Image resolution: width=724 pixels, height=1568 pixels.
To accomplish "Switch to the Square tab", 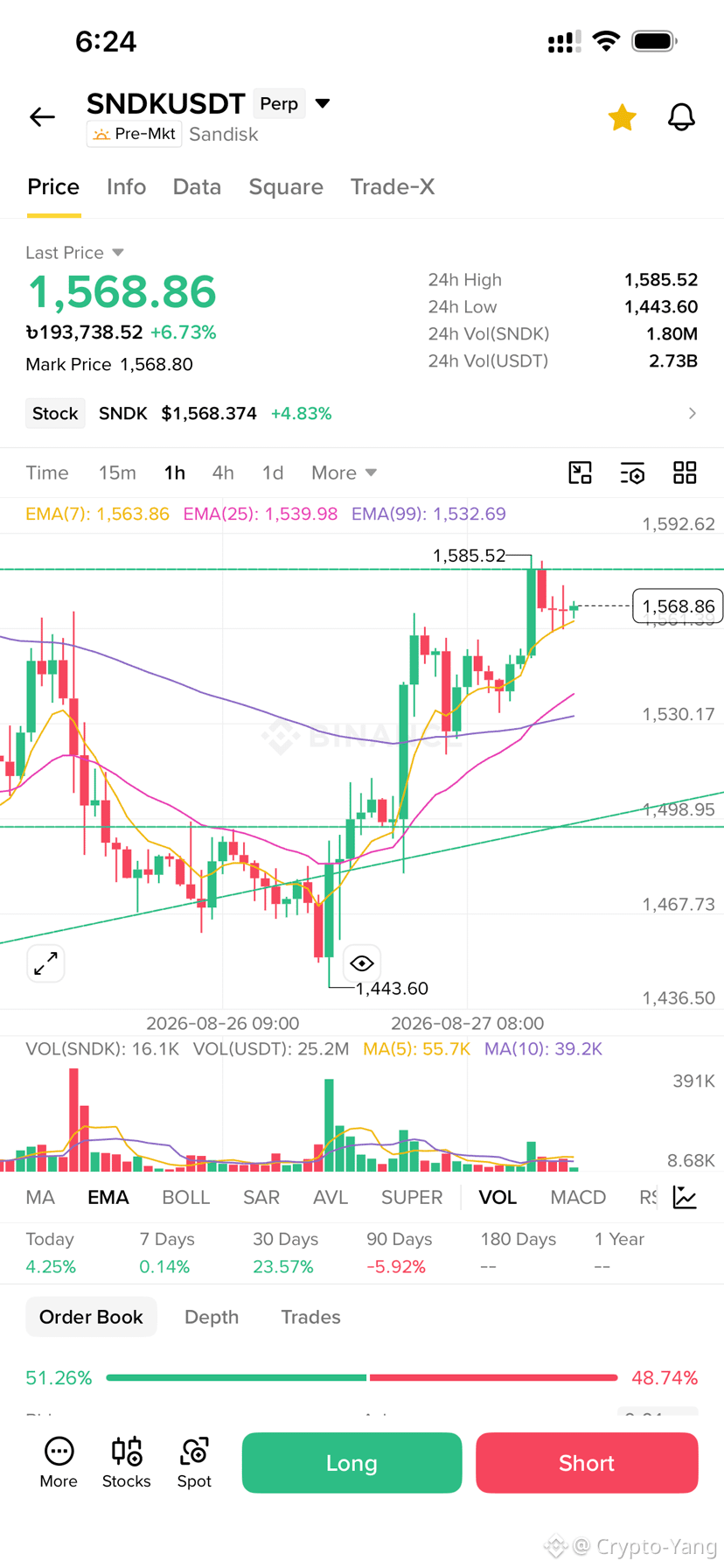I will tap(286, 186).
